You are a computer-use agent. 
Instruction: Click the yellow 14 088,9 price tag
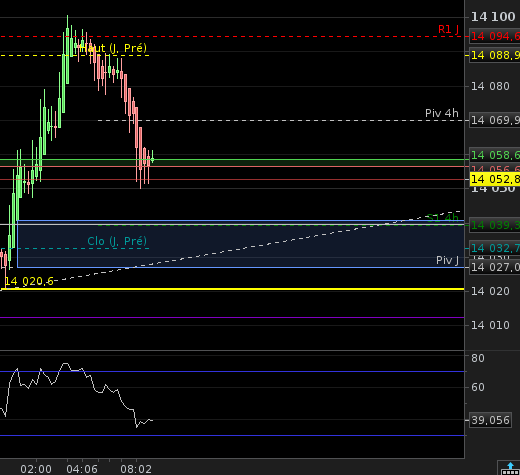click(495, 55)
